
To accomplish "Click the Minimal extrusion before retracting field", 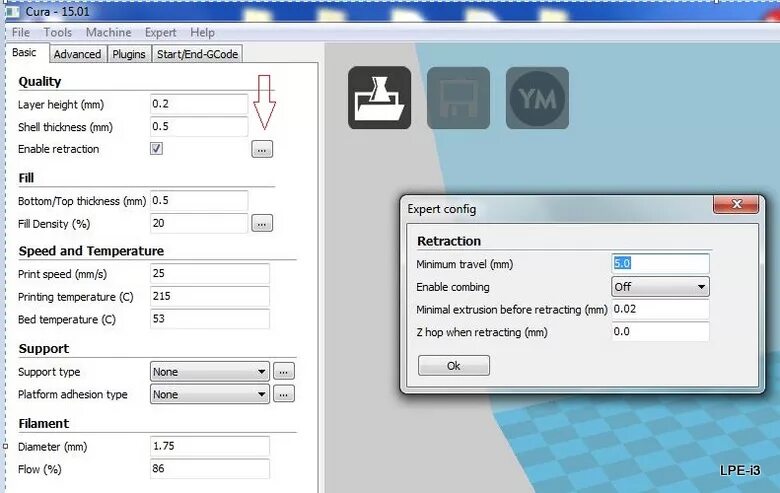I will tap(660, 309).
